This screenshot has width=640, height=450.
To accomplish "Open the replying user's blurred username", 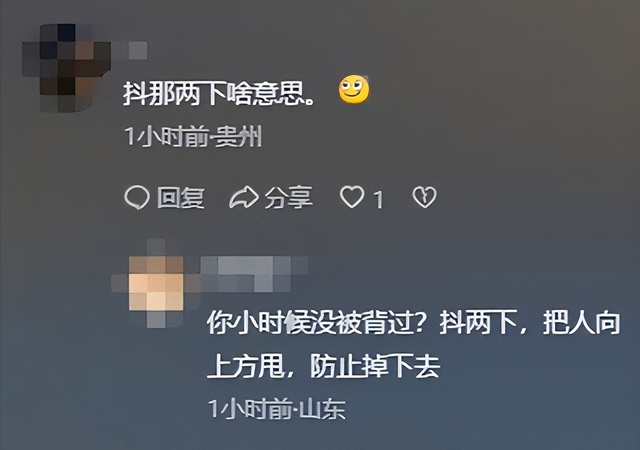I will 255,274.
